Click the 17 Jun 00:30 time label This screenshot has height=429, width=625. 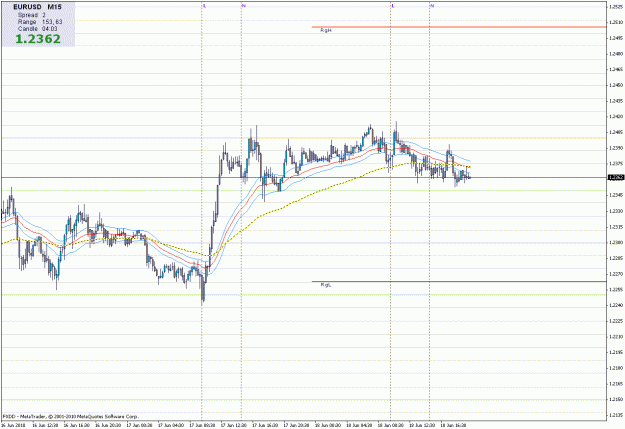pos(139,425)
